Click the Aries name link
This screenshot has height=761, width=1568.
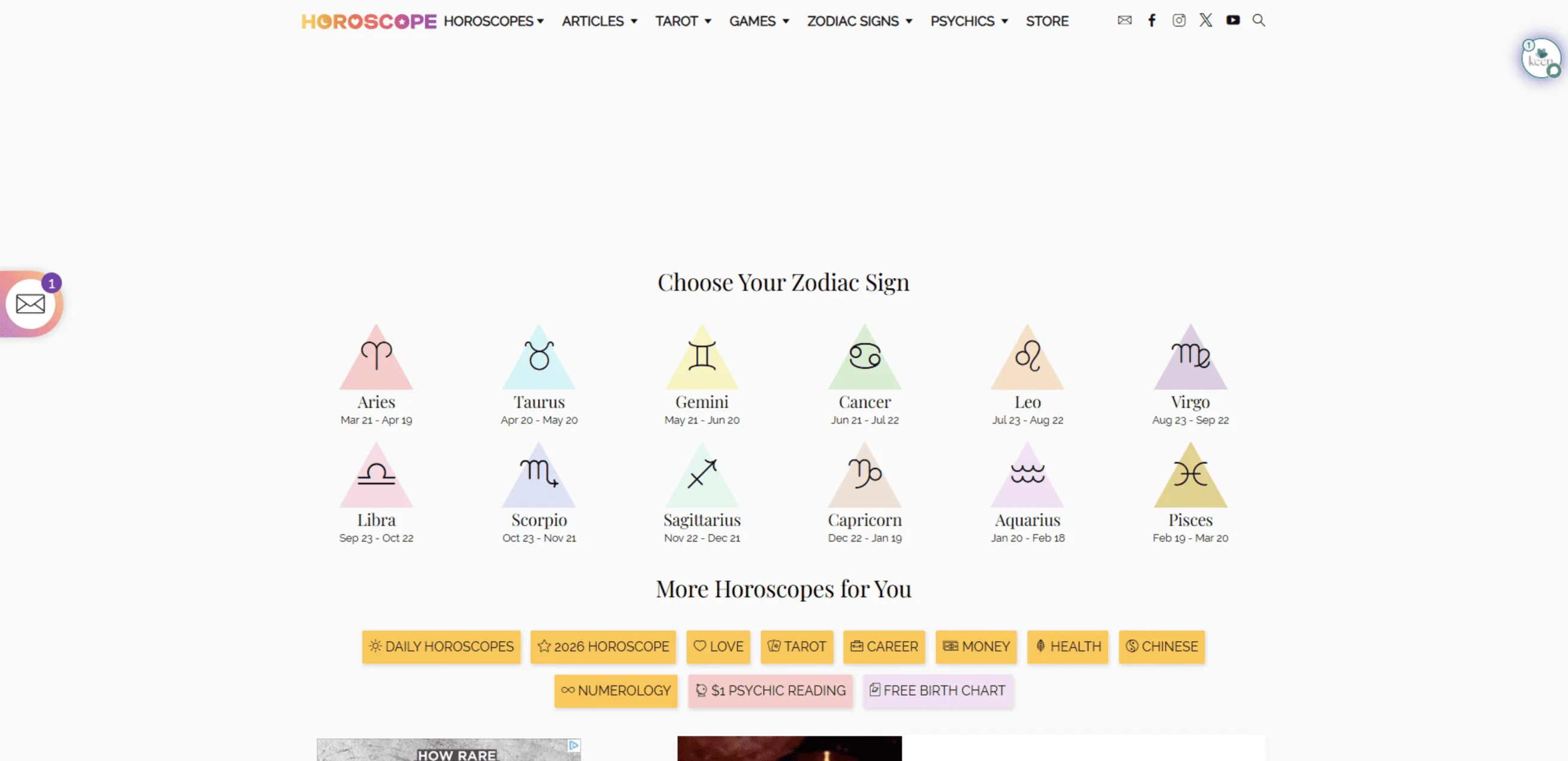click(x=376, y=402)
